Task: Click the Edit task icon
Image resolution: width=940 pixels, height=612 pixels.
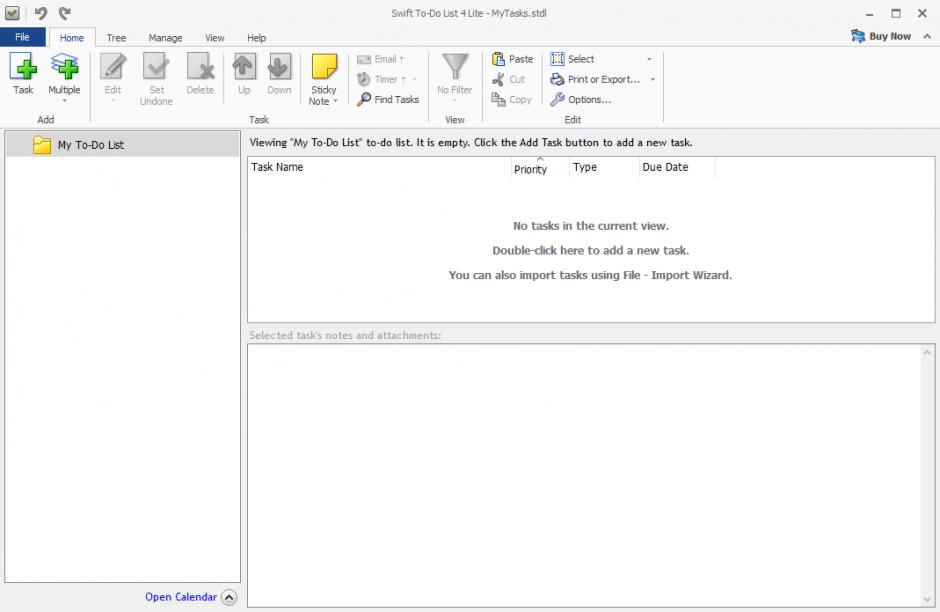Action: click(113, 66)
